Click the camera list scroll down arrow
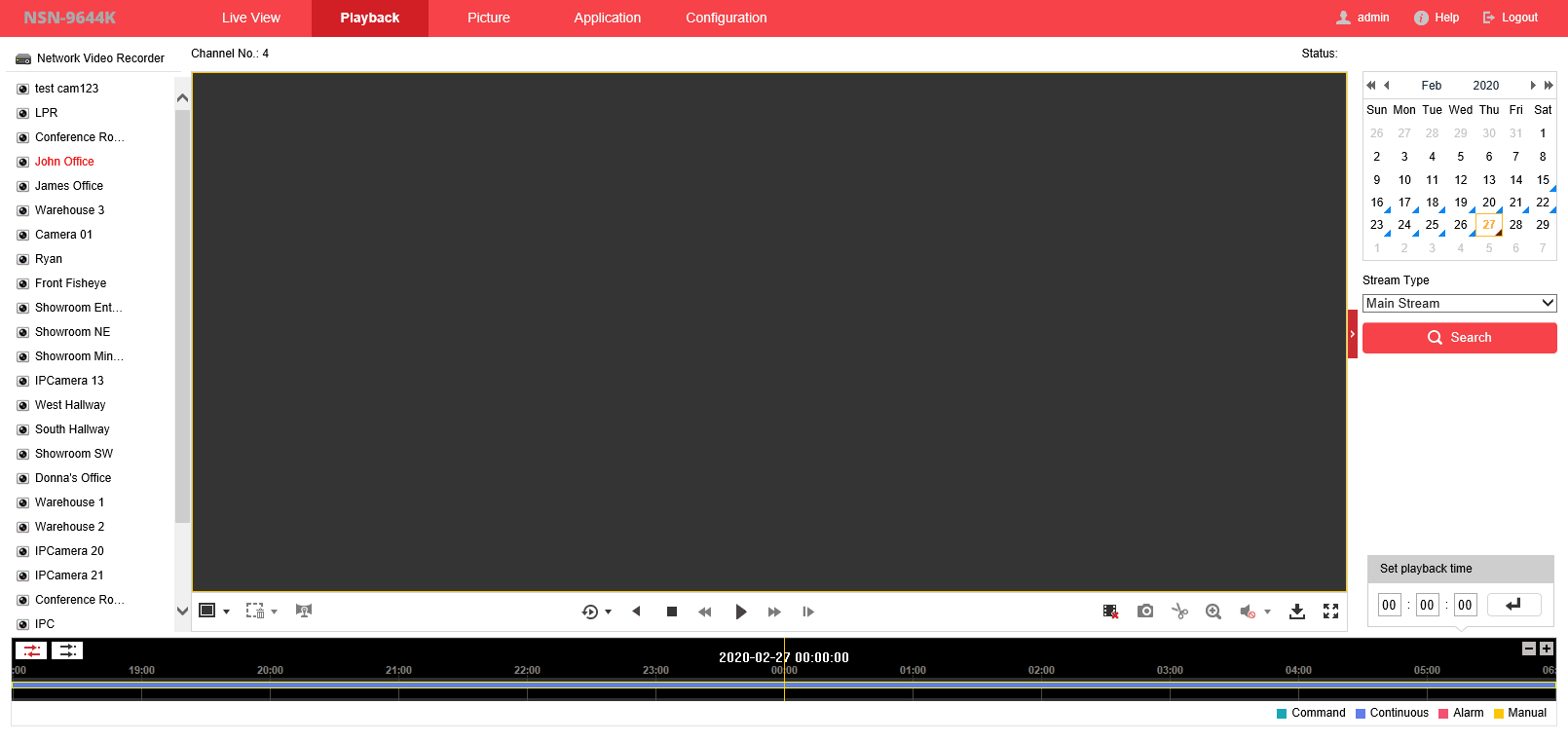This screenshot has height=742, width=1568. click(x=182, y=612)
